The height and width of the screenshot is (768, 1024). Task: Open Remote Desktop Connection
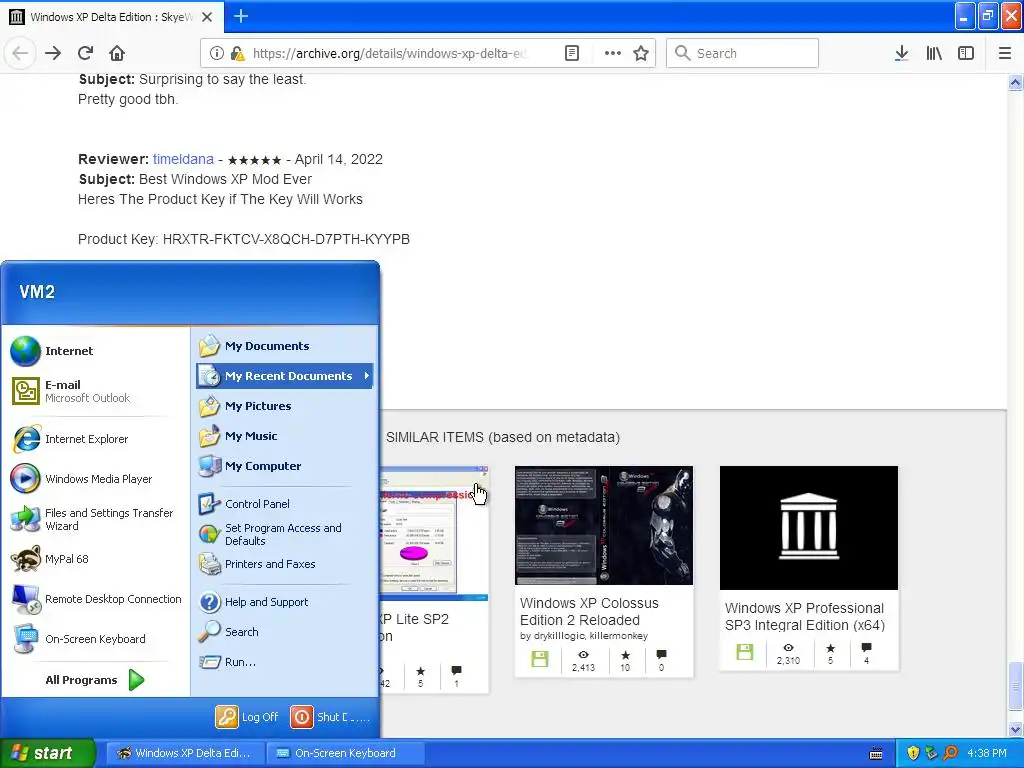(x=96, y=599)
